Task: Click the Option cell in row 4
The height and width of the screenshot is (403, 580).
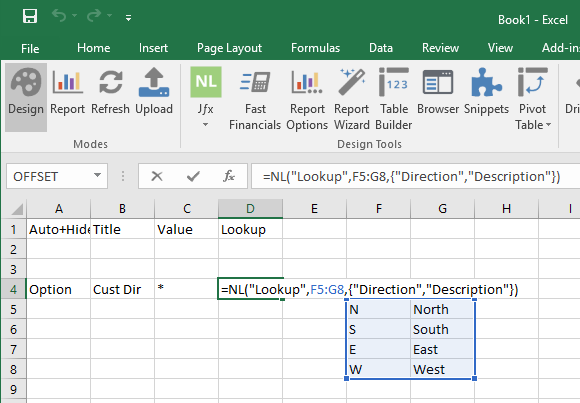Action: 58,289
